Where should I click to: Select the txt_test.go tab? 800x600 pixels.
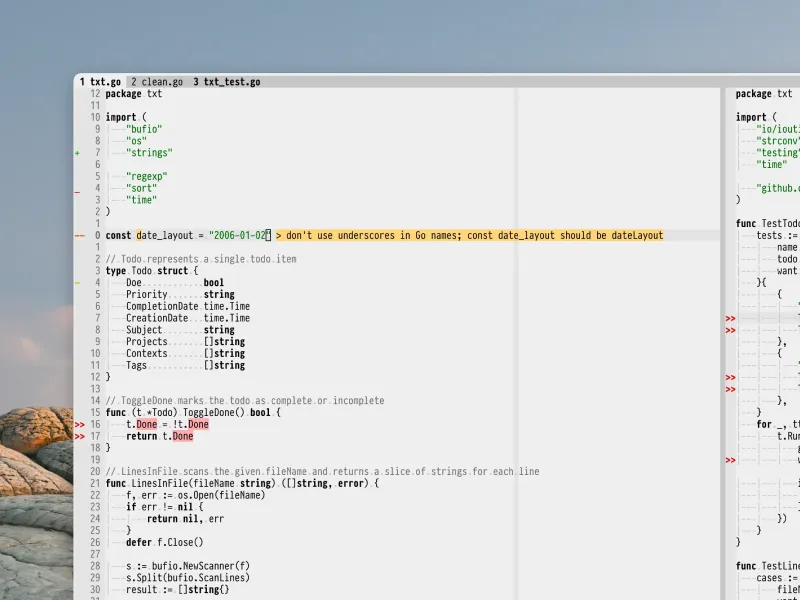pyautogui.click(x=227, y=82)
